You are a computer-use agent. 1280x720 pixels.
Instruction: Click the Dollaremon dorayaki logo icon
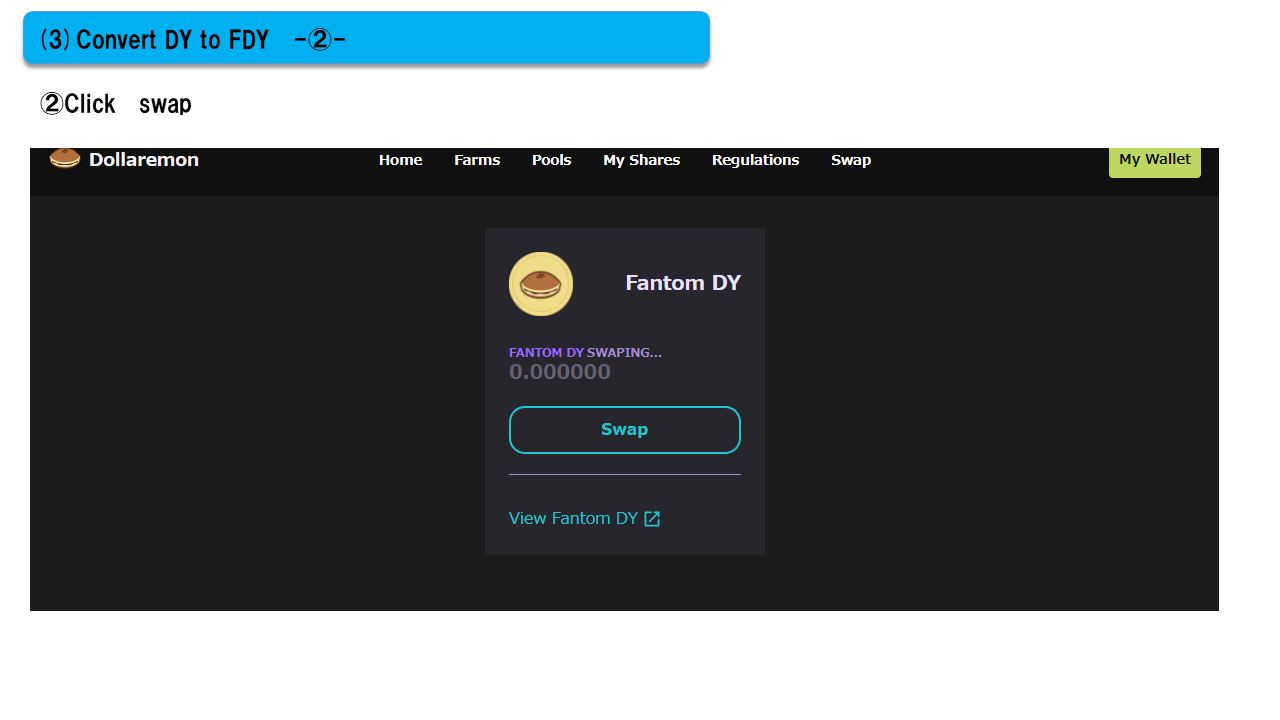pos(65,159)
